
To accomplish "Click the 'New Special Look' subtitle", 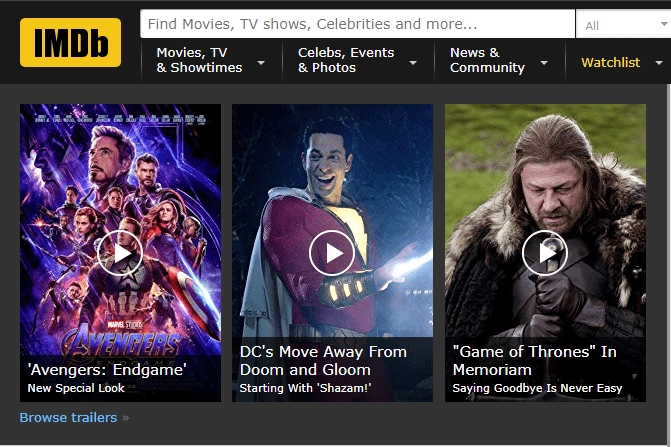I will (x=76, y=388).
